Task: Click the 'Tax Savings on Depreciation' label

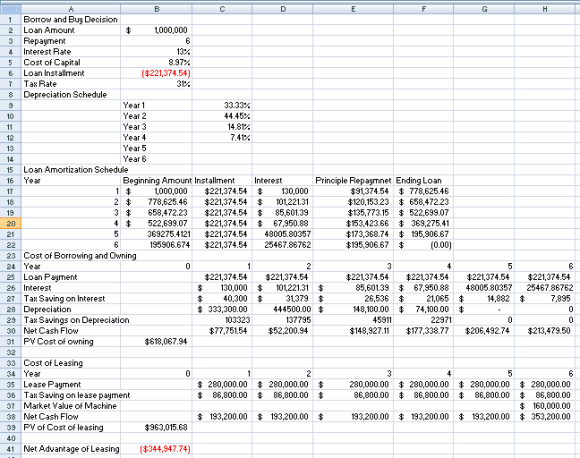Action: click(76, 320)
